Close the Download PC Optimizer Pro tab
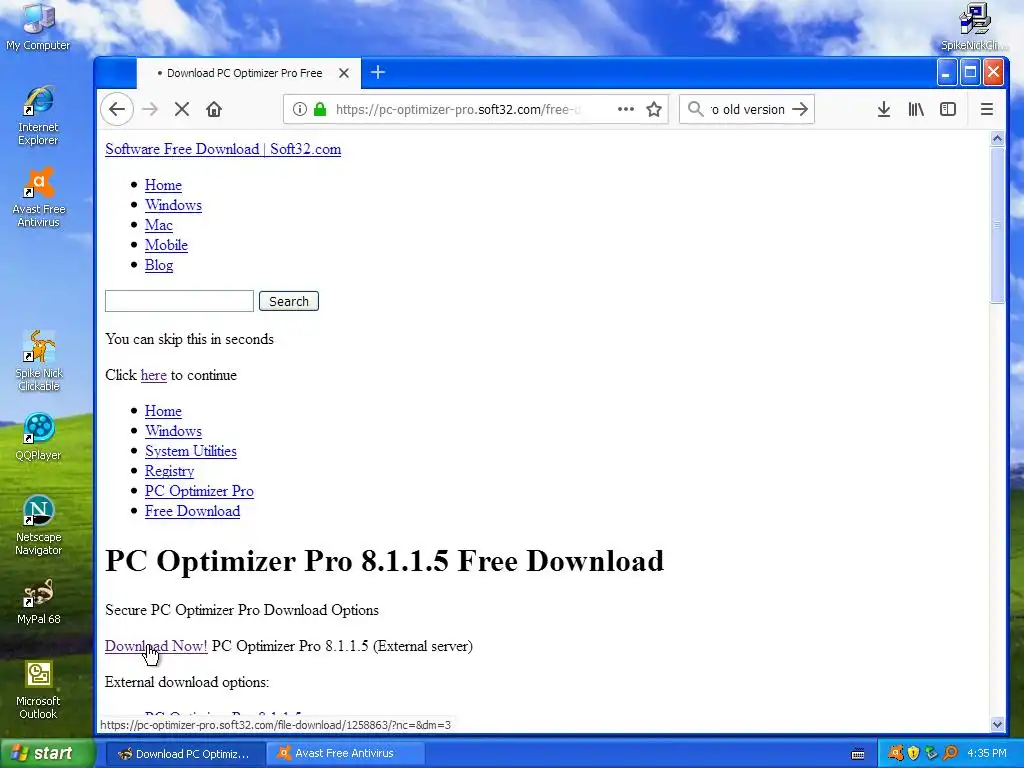 click(344, 73)
